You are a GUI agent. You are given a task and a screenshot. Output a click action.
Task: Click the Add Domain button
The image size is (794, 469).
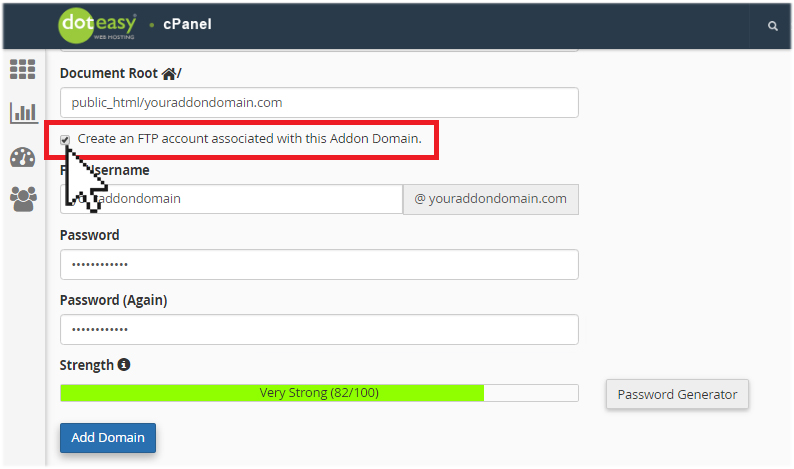pyautogui.click(x=108, y=438)
